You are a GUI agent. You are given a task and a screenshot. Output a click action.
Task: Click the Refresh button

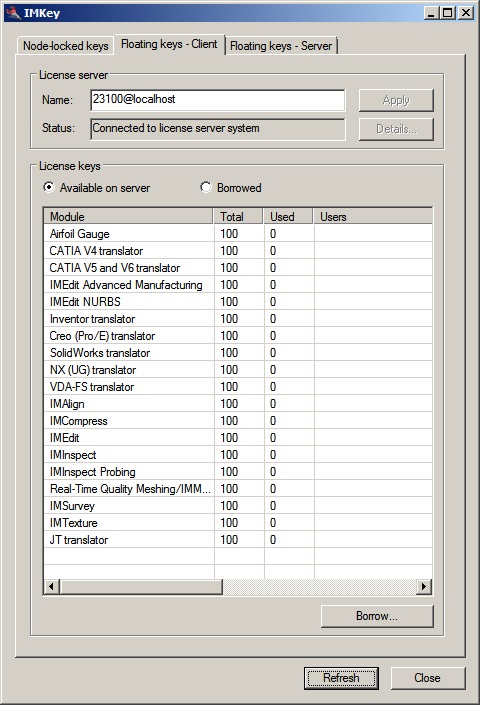click(341, 678)
